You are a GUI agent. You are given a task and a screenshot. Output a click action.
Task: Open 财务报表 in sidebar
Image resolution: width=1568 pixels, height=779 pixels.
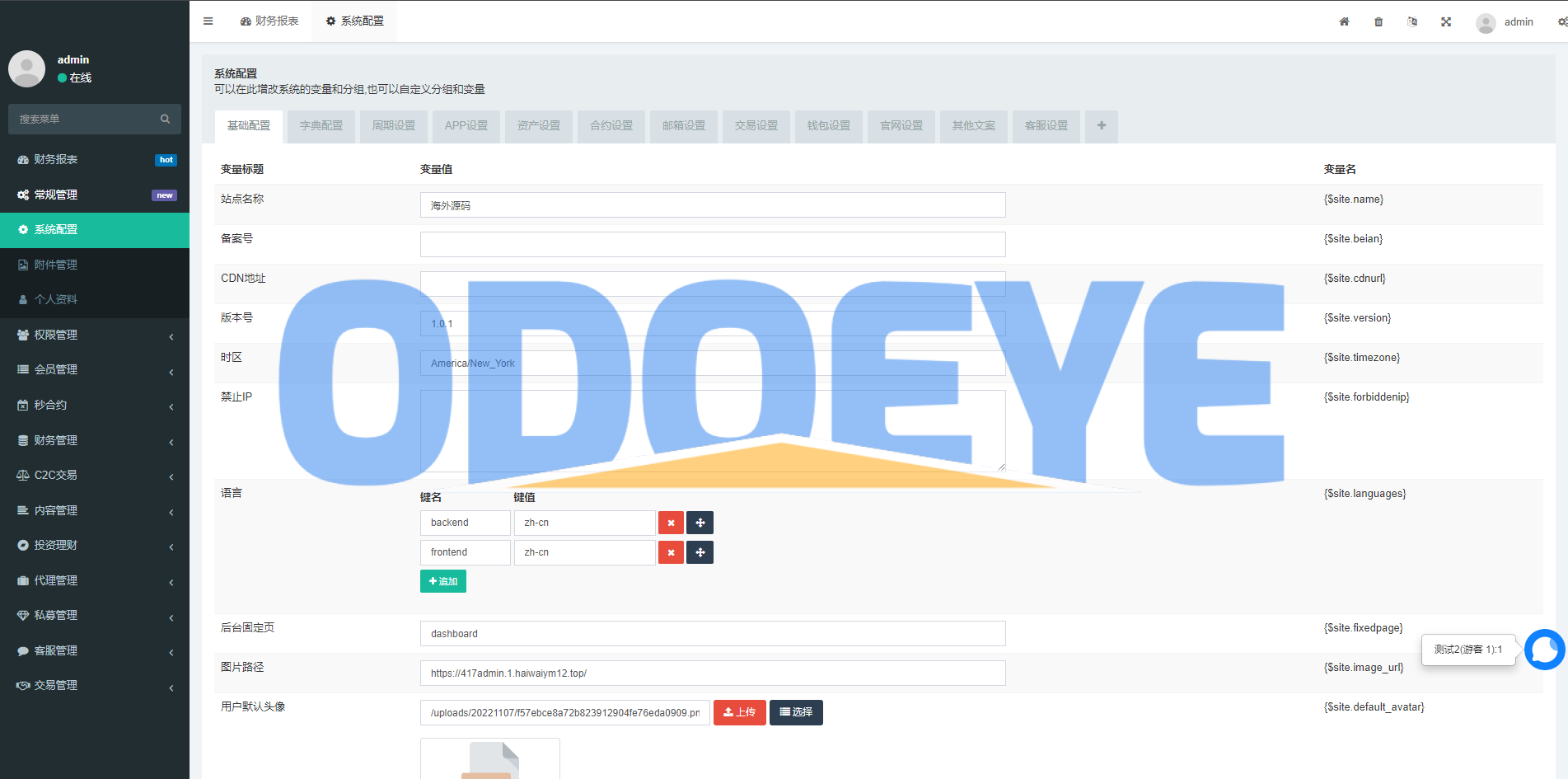pos(95,159)
